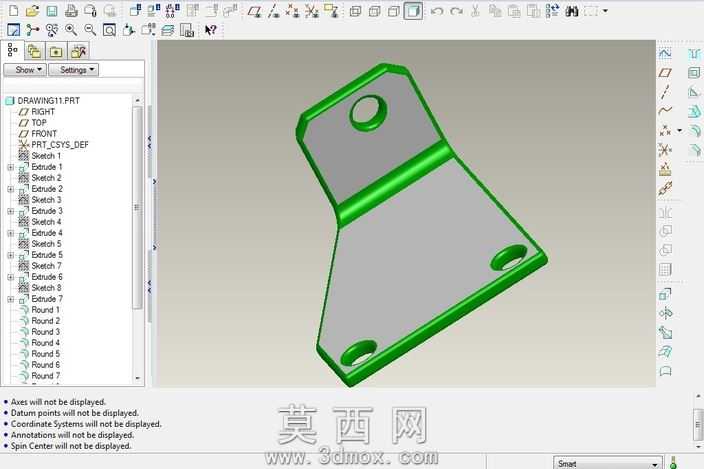Click the Context-sensitive Help pointer icon
704x469 pixels.
(211, 30)
